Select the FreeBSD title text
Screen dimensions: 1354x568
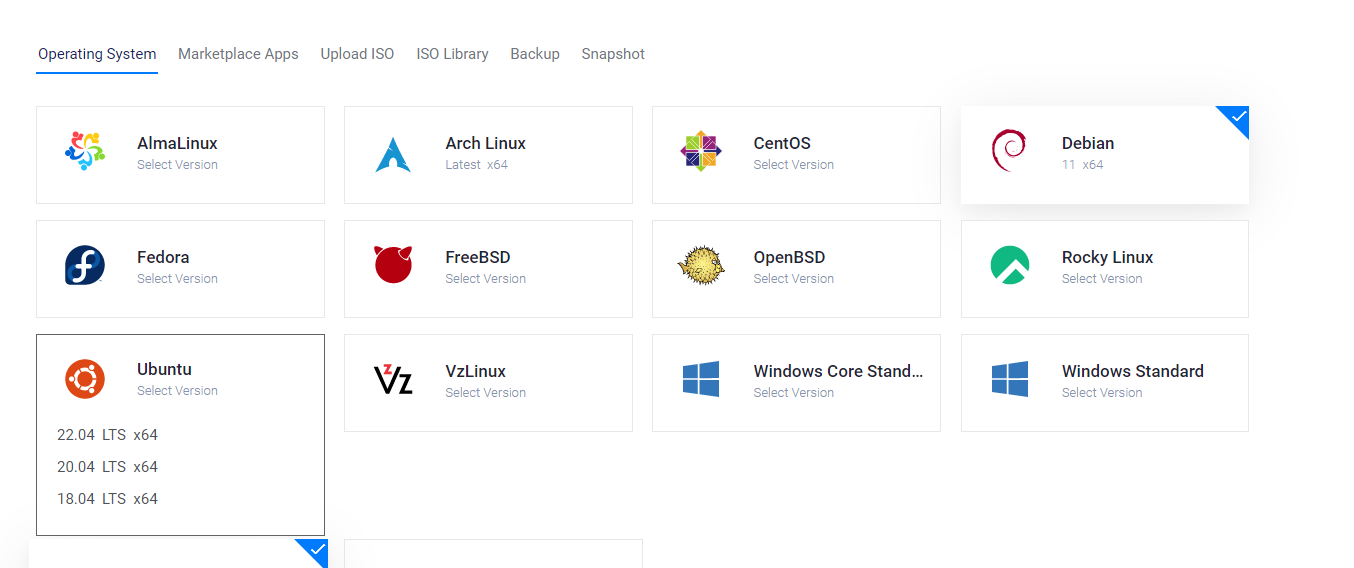(478, 257)
